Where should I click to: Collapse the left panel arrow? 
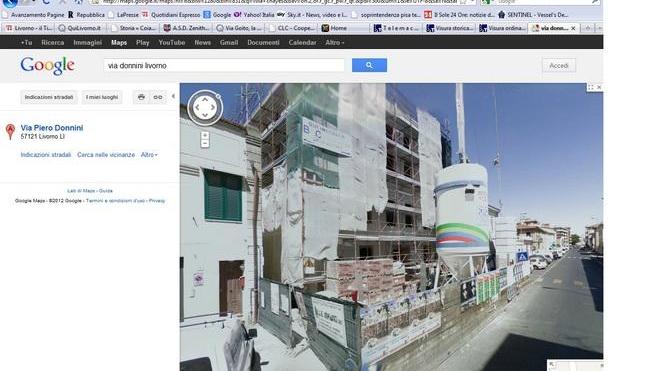pyautogui.click(x=173, y=96)
